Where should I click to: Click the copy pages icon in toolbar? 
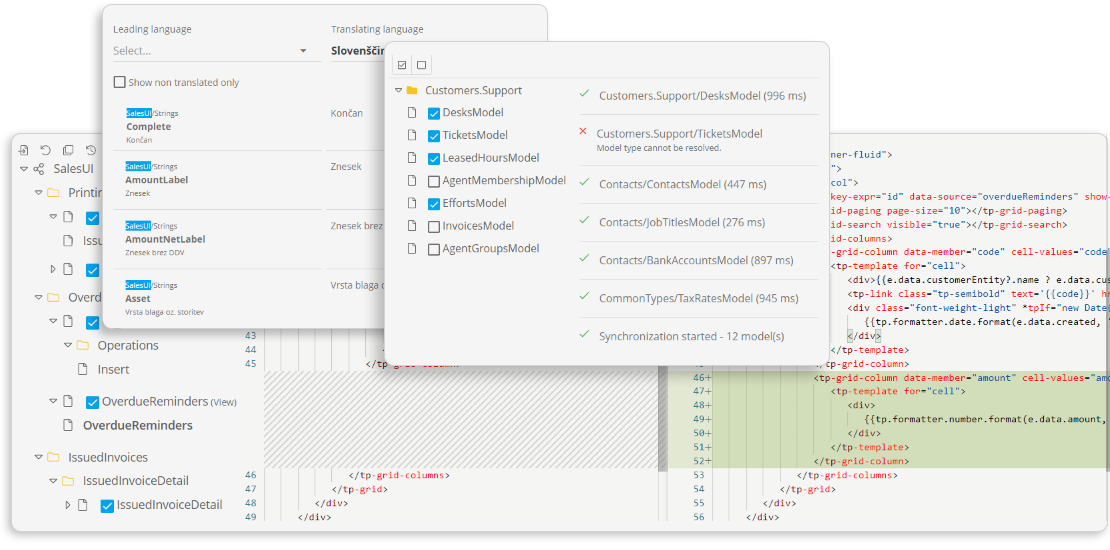(x=68, y=150)
